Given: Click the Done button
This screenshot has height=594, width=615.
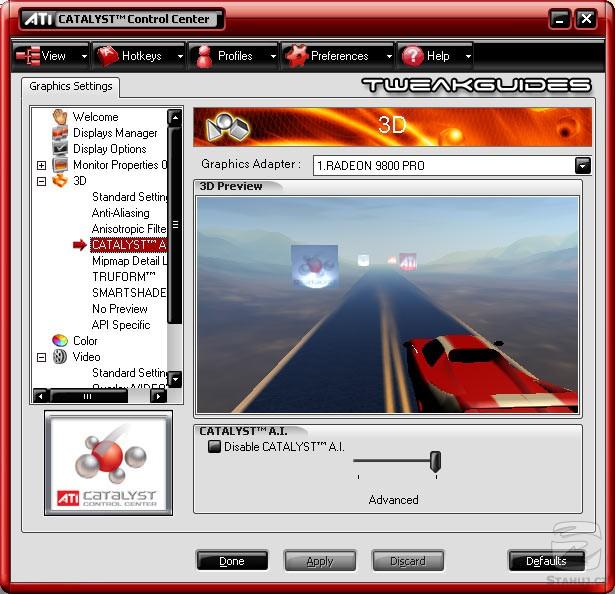Looking at the screenshot, I should tap(232, 561).
